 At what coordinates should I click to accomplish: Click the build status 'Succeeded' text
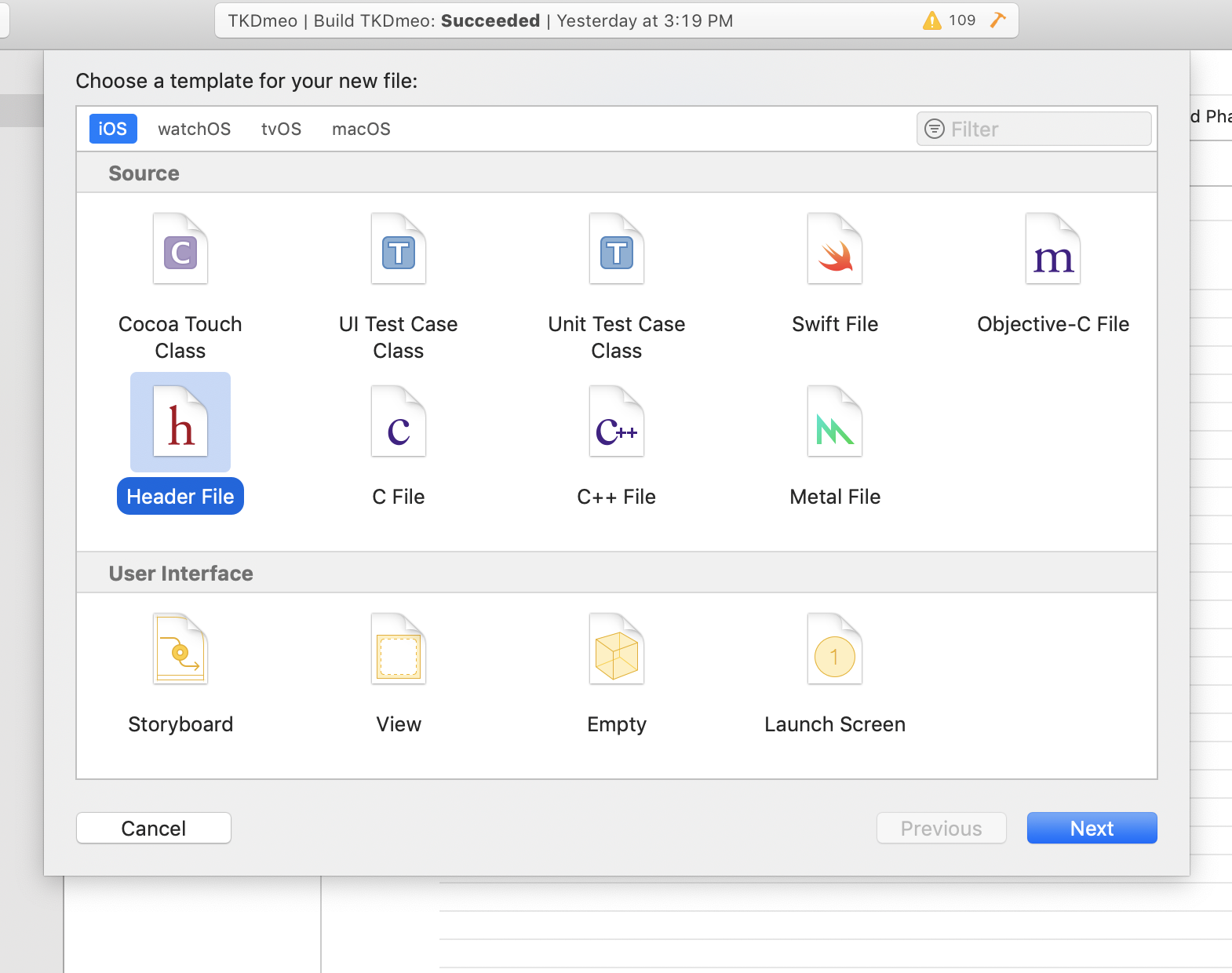(x=490, y=20)
